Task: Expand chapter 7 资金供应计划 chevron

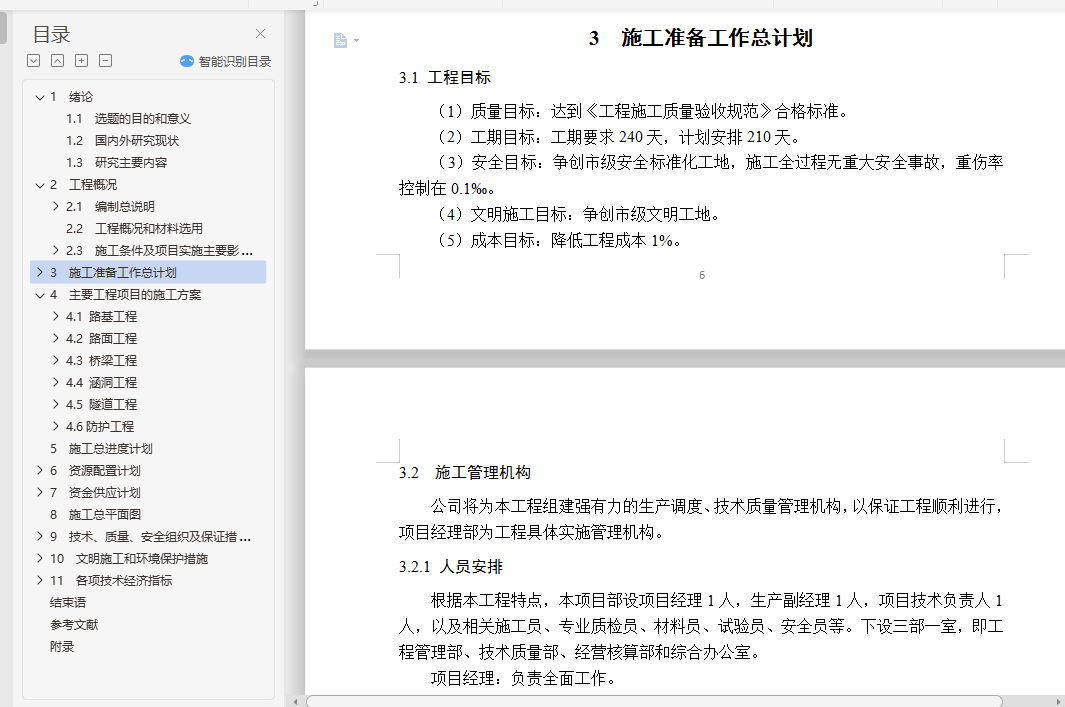Action: [x=40, y=492]
